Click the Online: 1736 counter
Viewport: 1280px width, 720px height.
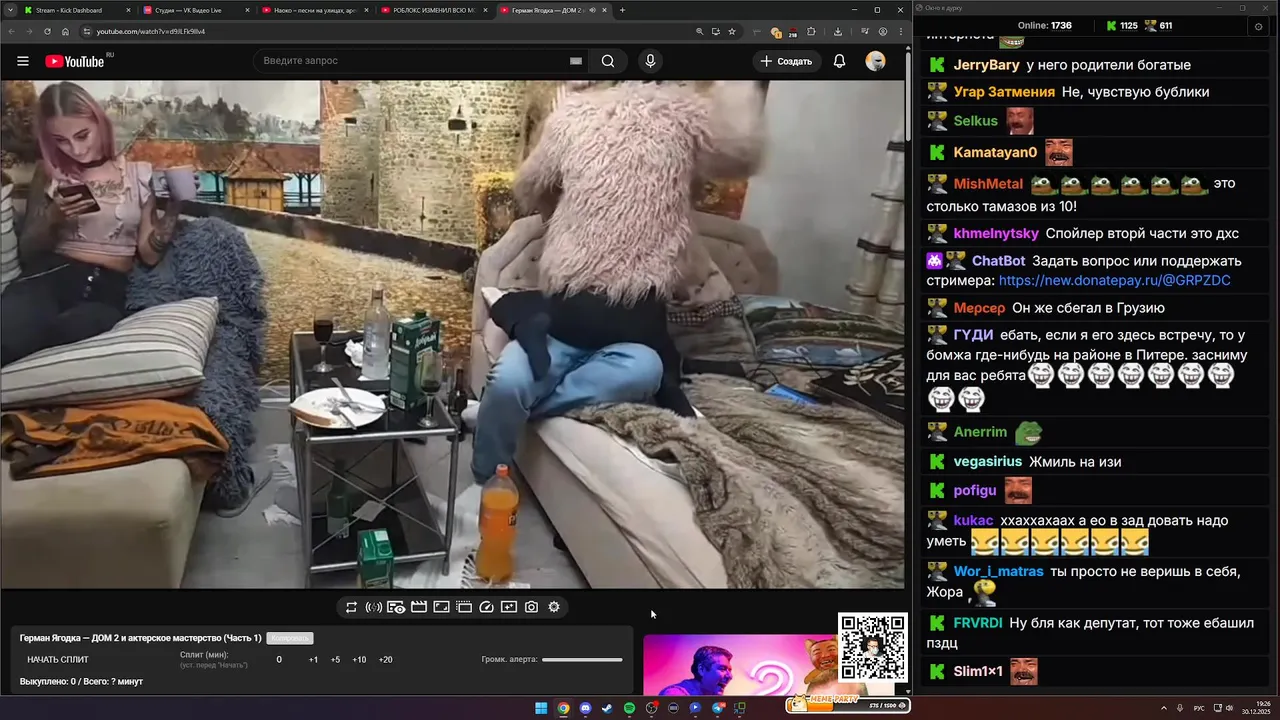coord(1044,26)
